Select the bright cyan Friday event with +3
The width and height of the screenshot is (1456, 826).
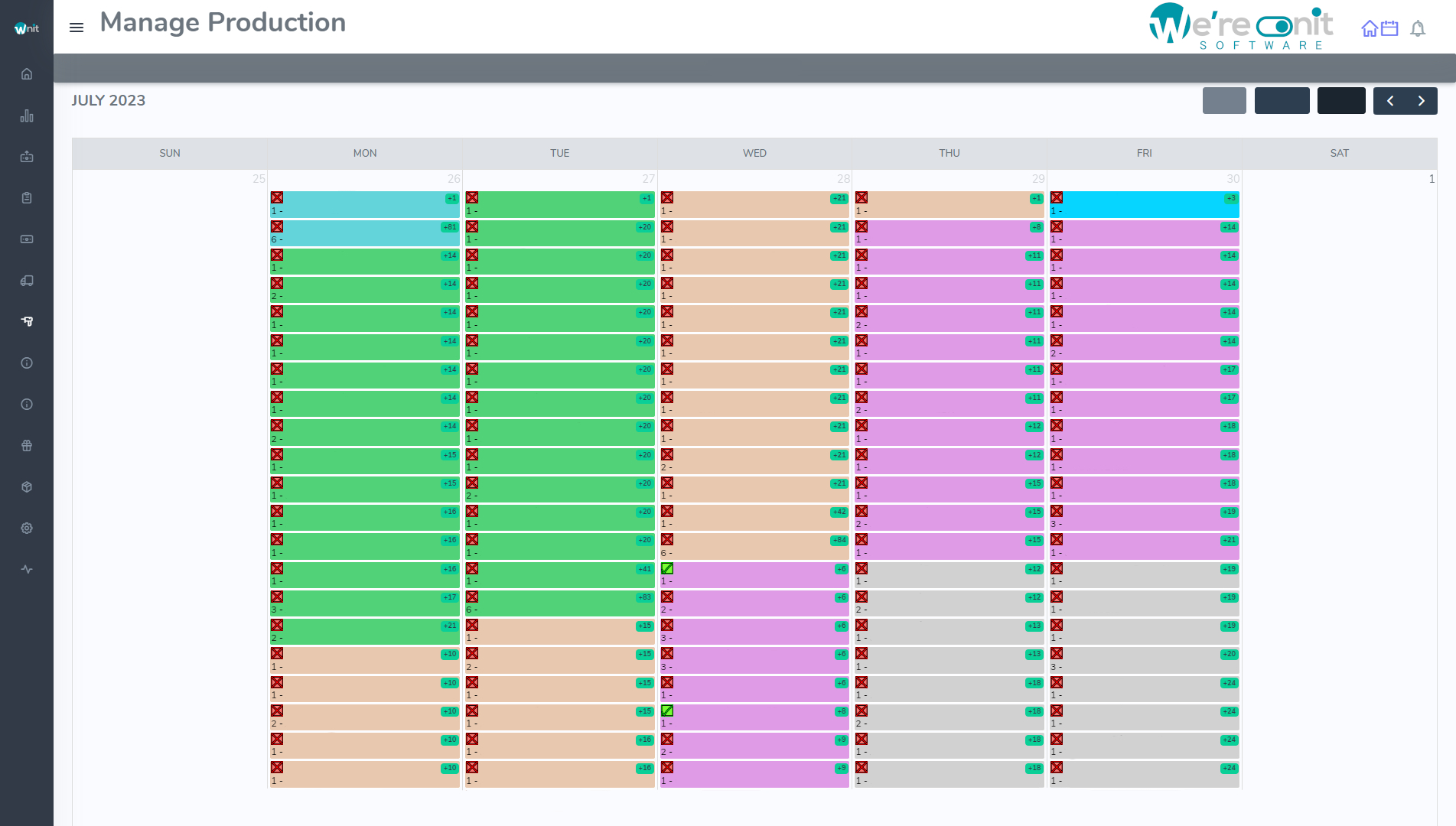point(1144,204)
